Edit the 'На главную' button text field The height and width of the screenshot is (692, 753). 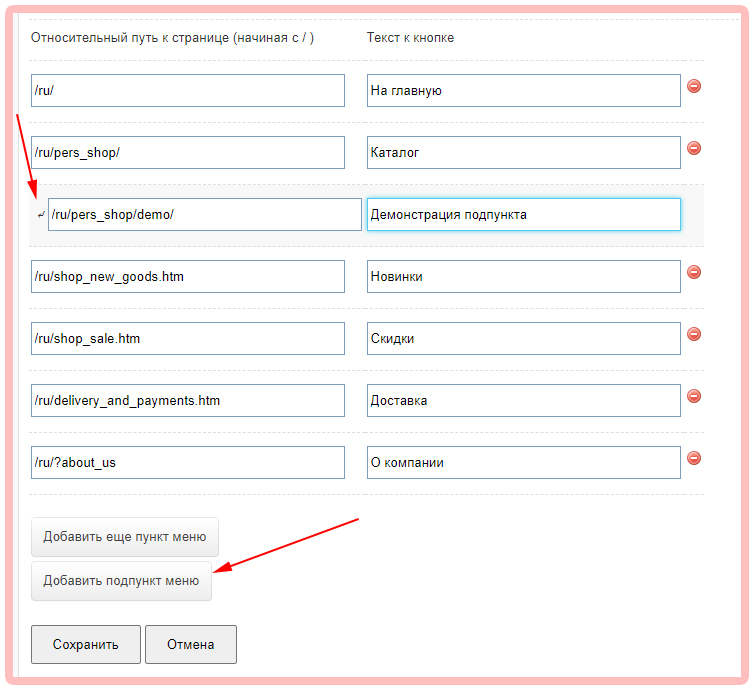pyautogui.click(x=523, y=90)
